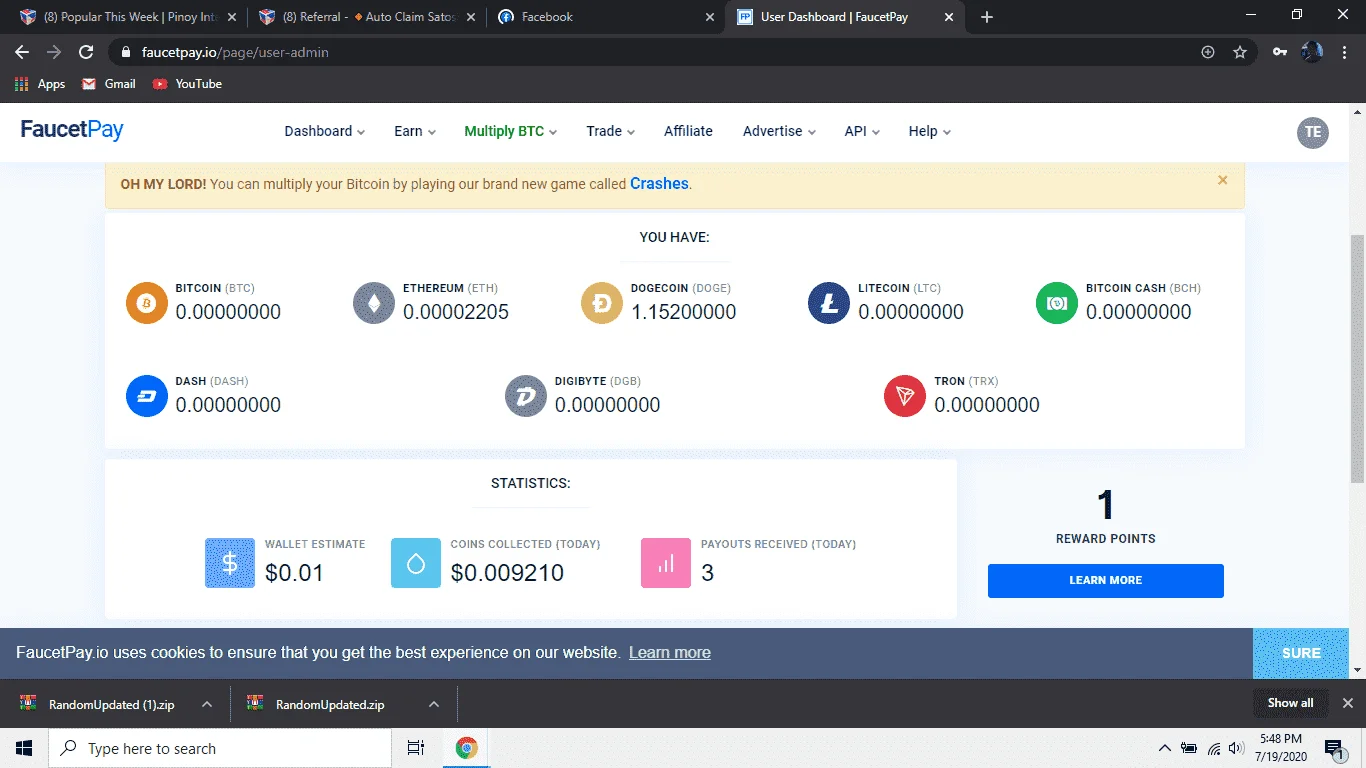Click the Dogecoin balance 1.15200000

pos(684,312)
